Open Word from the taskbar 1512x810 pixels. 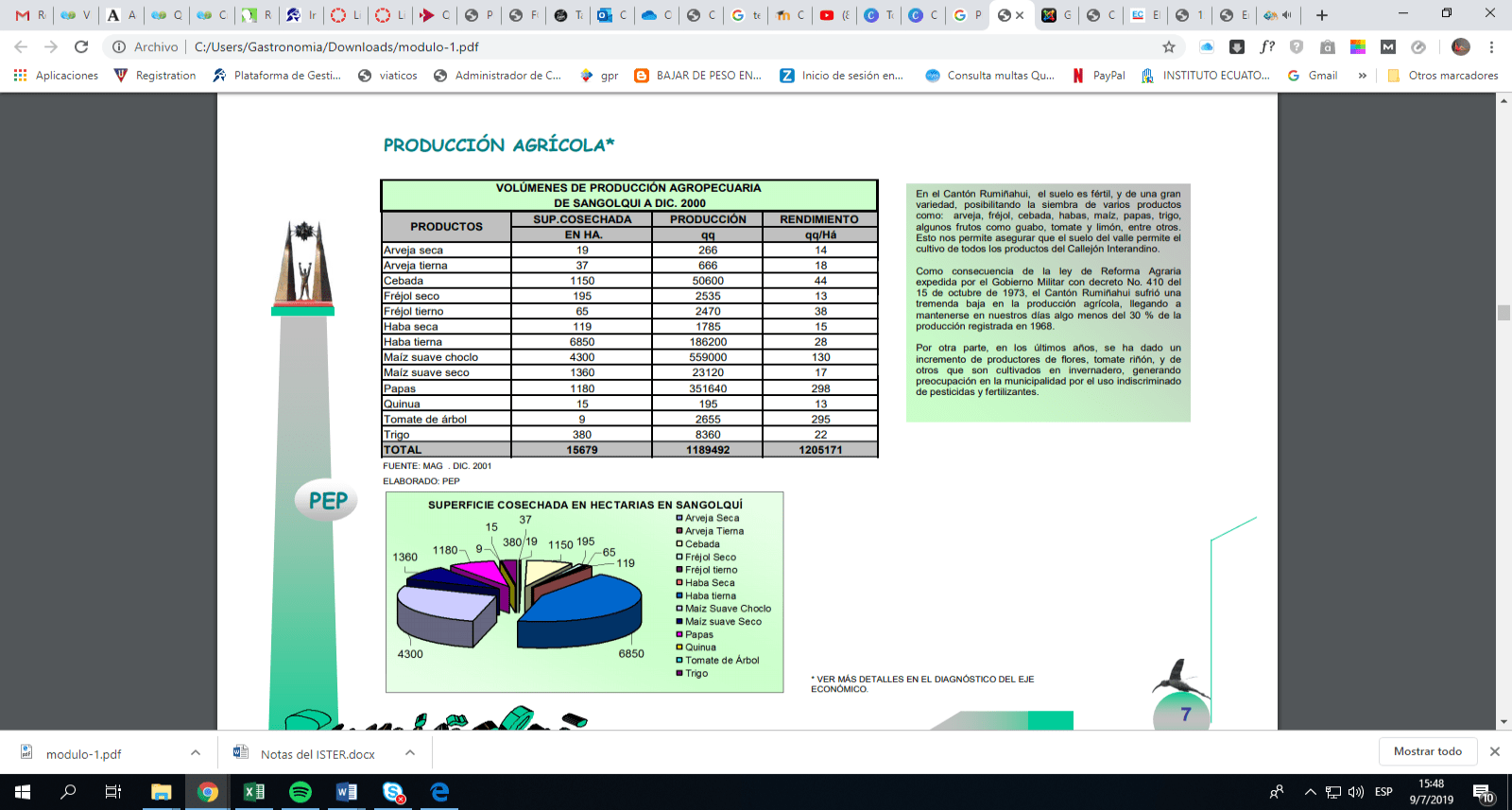[x=347, y=792]
